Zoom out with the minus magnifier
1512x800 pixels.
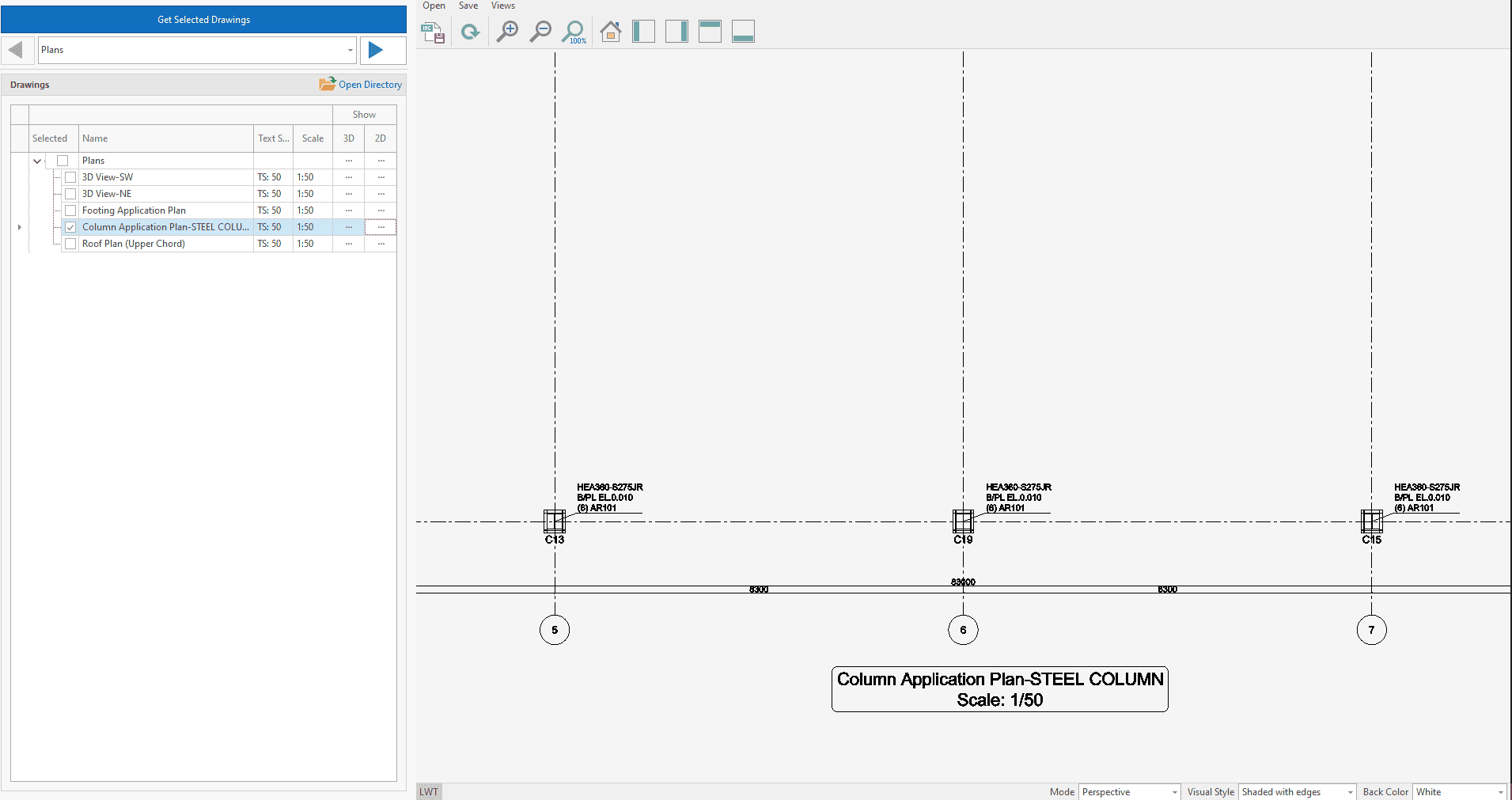click(x=540, y=32)
